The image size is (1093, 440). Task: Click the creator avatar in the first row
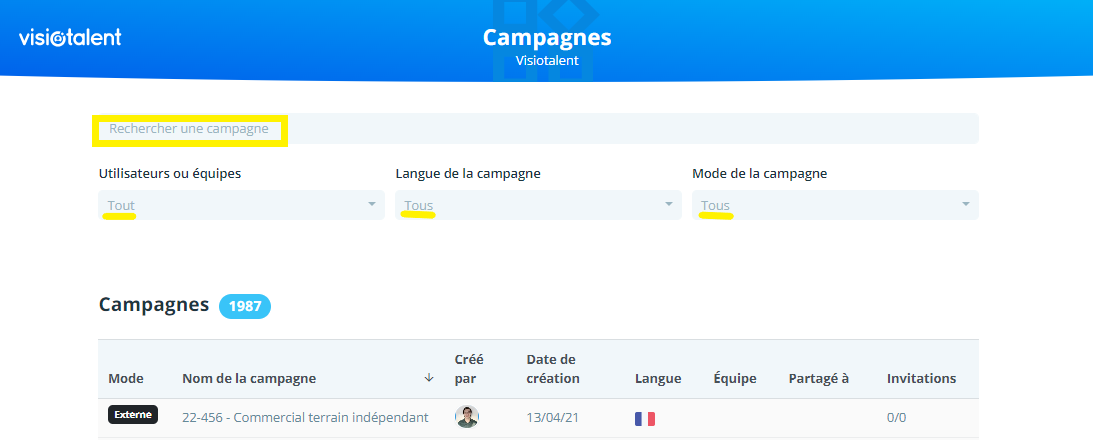click(x=466, y=417)
